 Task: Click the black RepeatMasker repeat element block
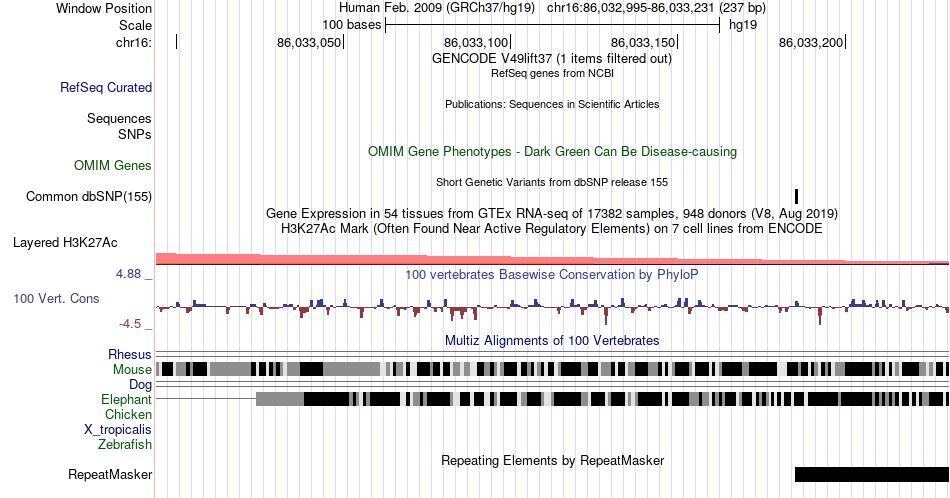point(872,474)
